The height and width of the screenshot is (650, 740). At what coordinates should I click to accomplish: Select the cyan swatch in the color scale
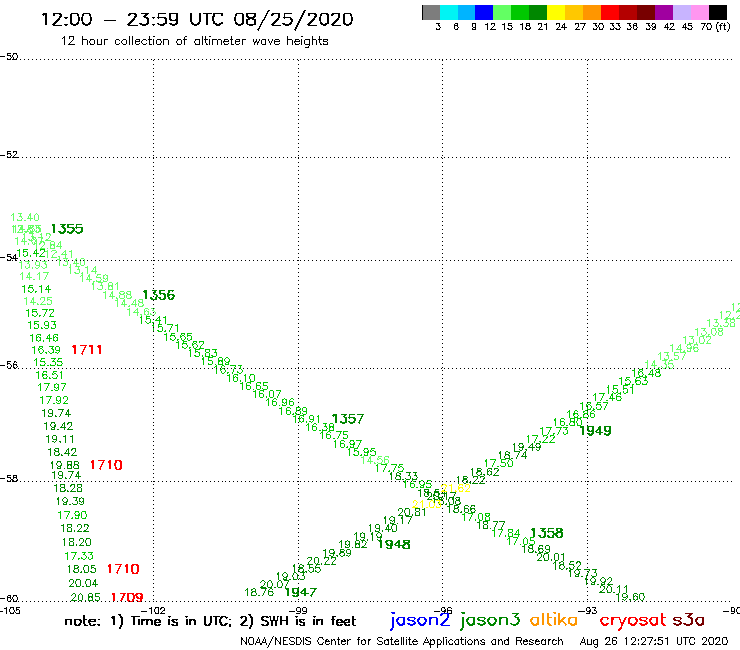tap(449, 12)
